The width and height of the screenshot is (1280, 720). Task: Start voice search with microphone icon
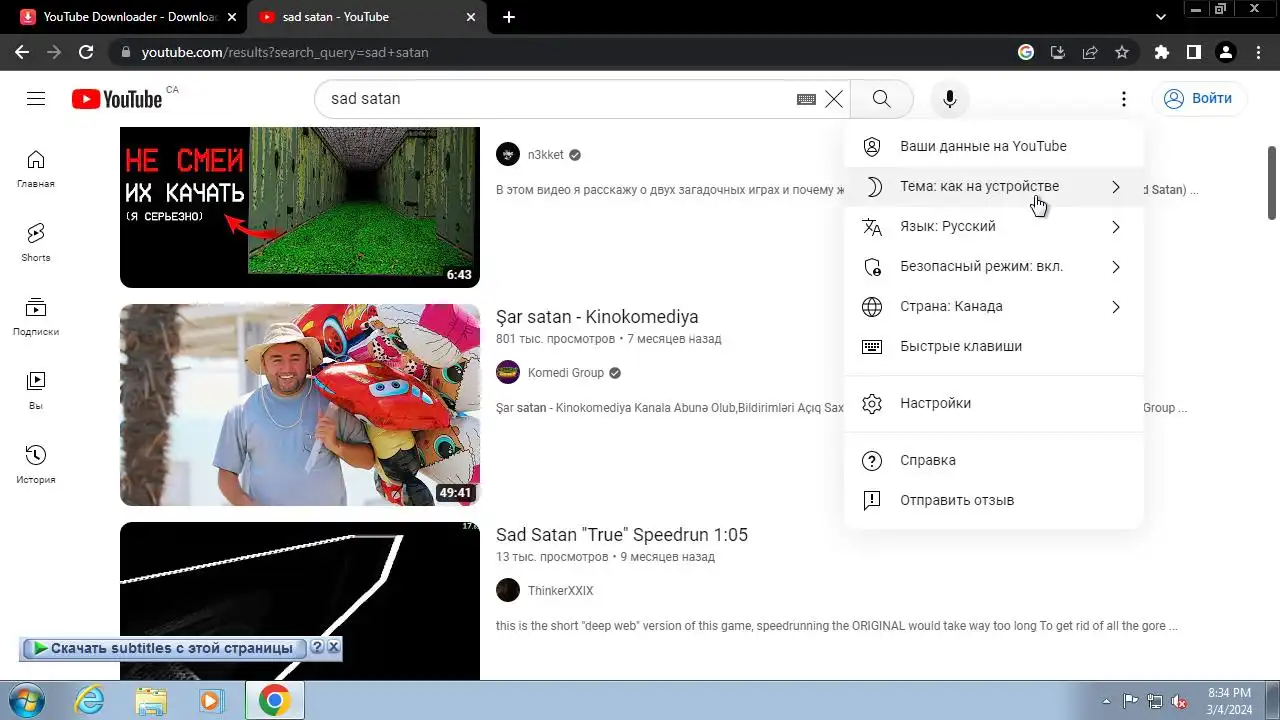(950, 98)
